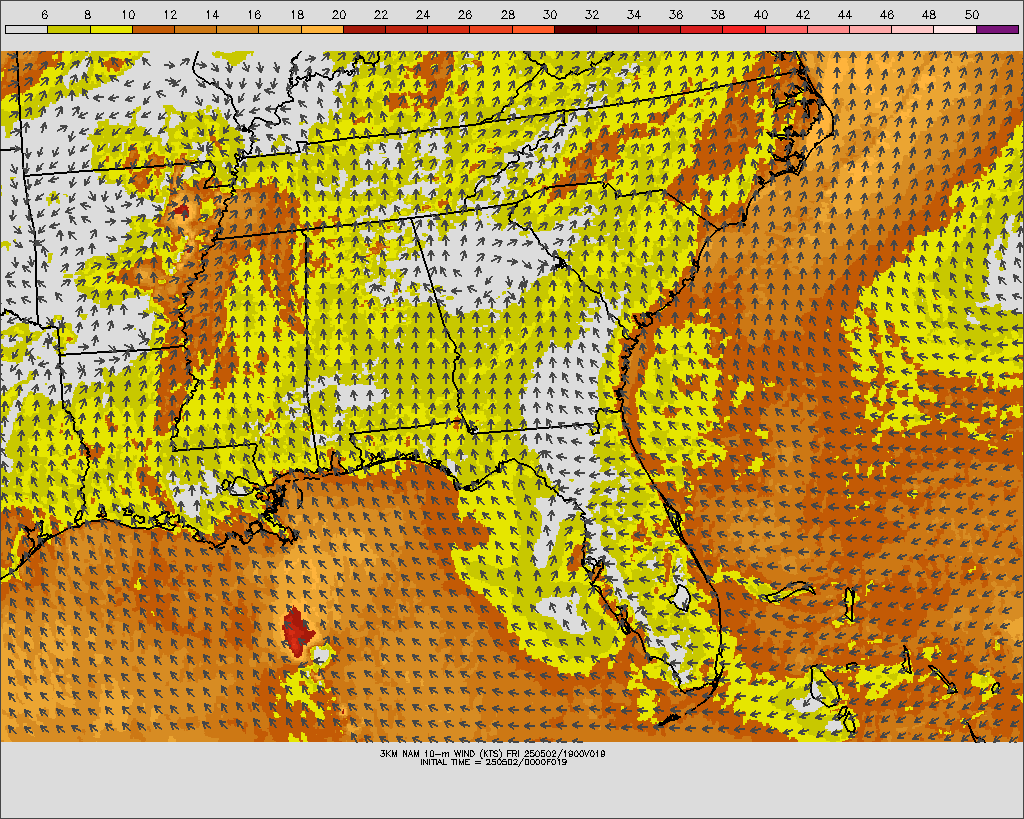Click the legend label "44"
Image resolution: width=1024 pixels, height=819 pixels.
pos(845,14)
